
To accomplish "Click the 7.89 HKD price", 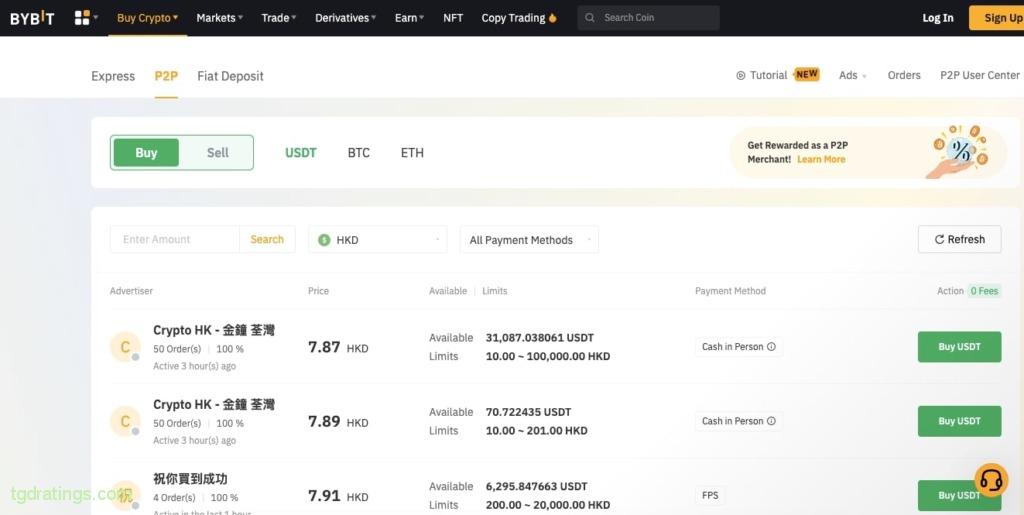I will [338, 422].
